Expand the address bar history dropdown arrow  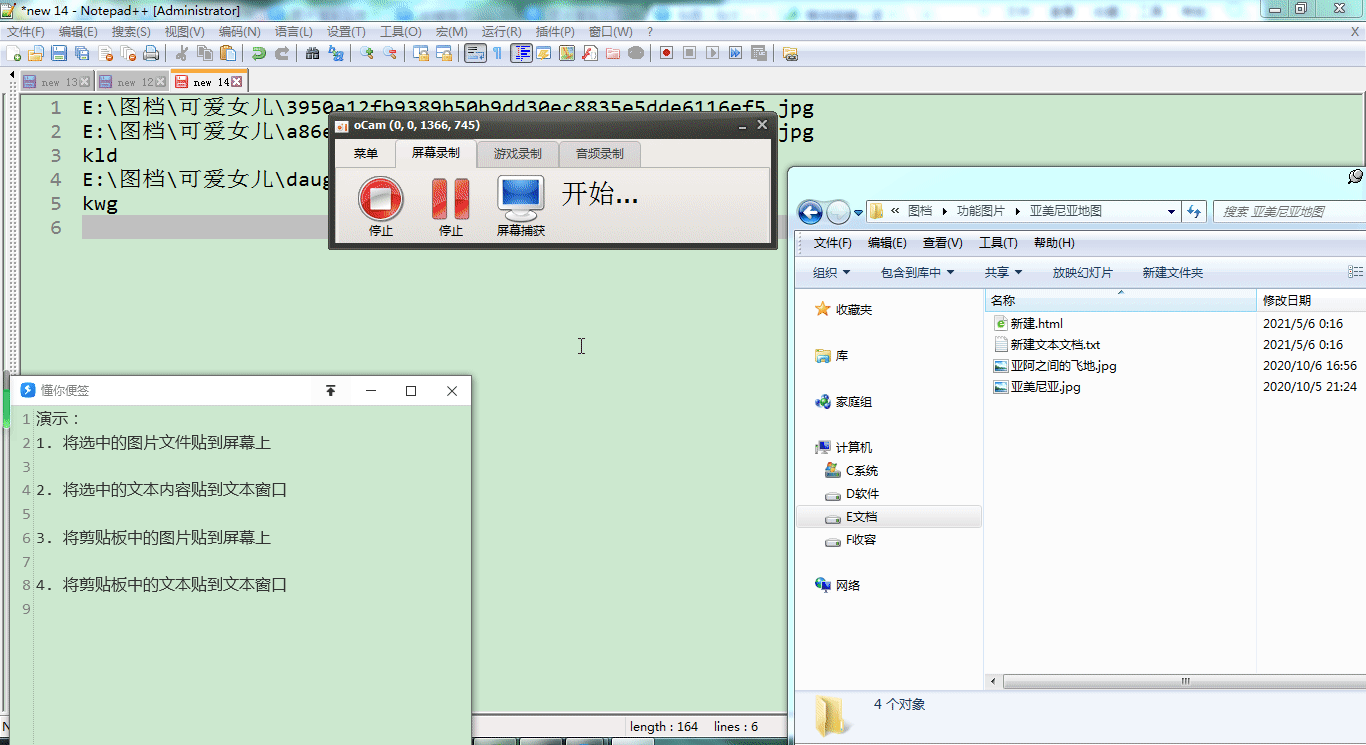[1171, 212]
